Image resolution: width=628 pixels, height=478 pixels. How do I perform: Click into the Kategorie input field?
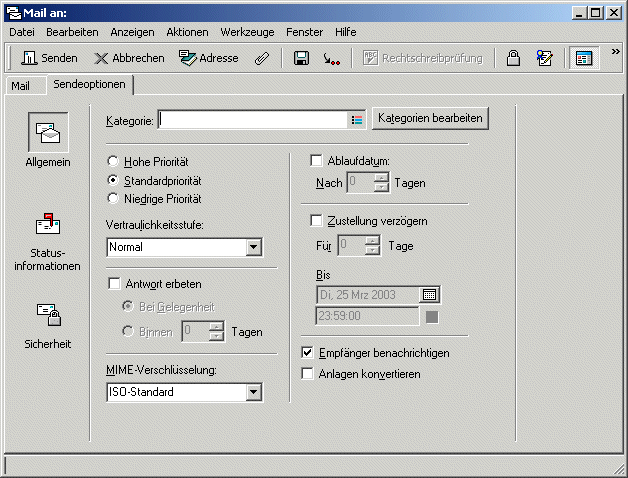(253, 120)
